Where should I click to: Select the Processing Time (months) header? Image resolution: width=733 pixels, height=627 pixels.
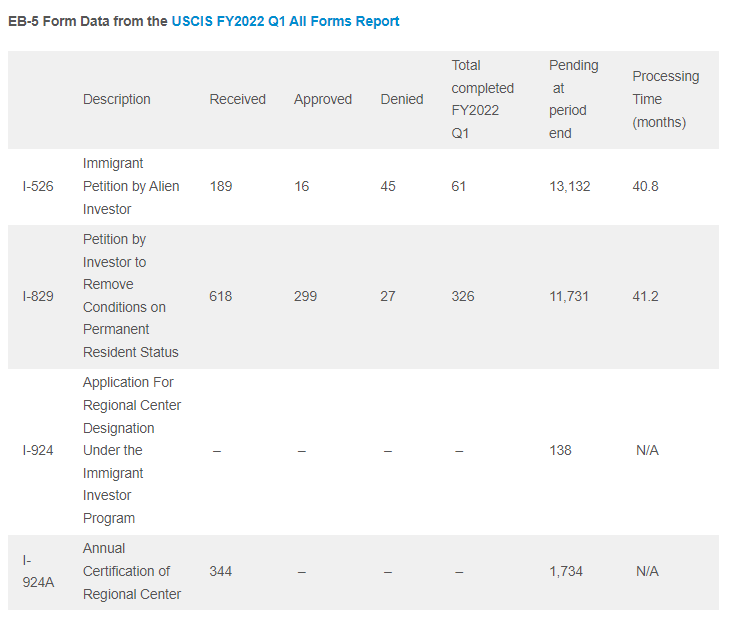click(665, 99)
